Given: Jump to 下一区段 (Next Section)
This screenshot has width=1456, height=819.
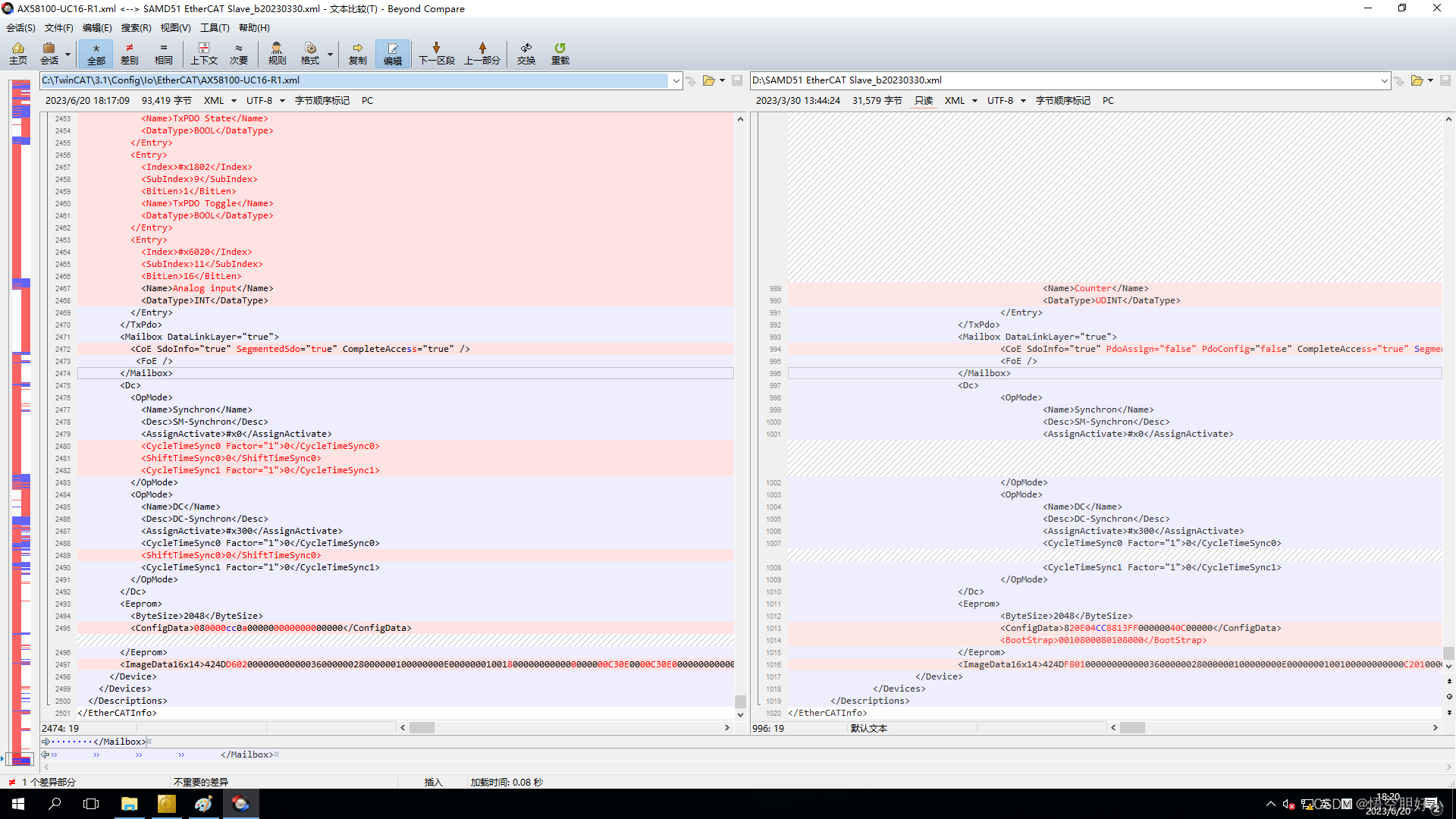Looking at the screenshot, I should [x=437, y=54].
